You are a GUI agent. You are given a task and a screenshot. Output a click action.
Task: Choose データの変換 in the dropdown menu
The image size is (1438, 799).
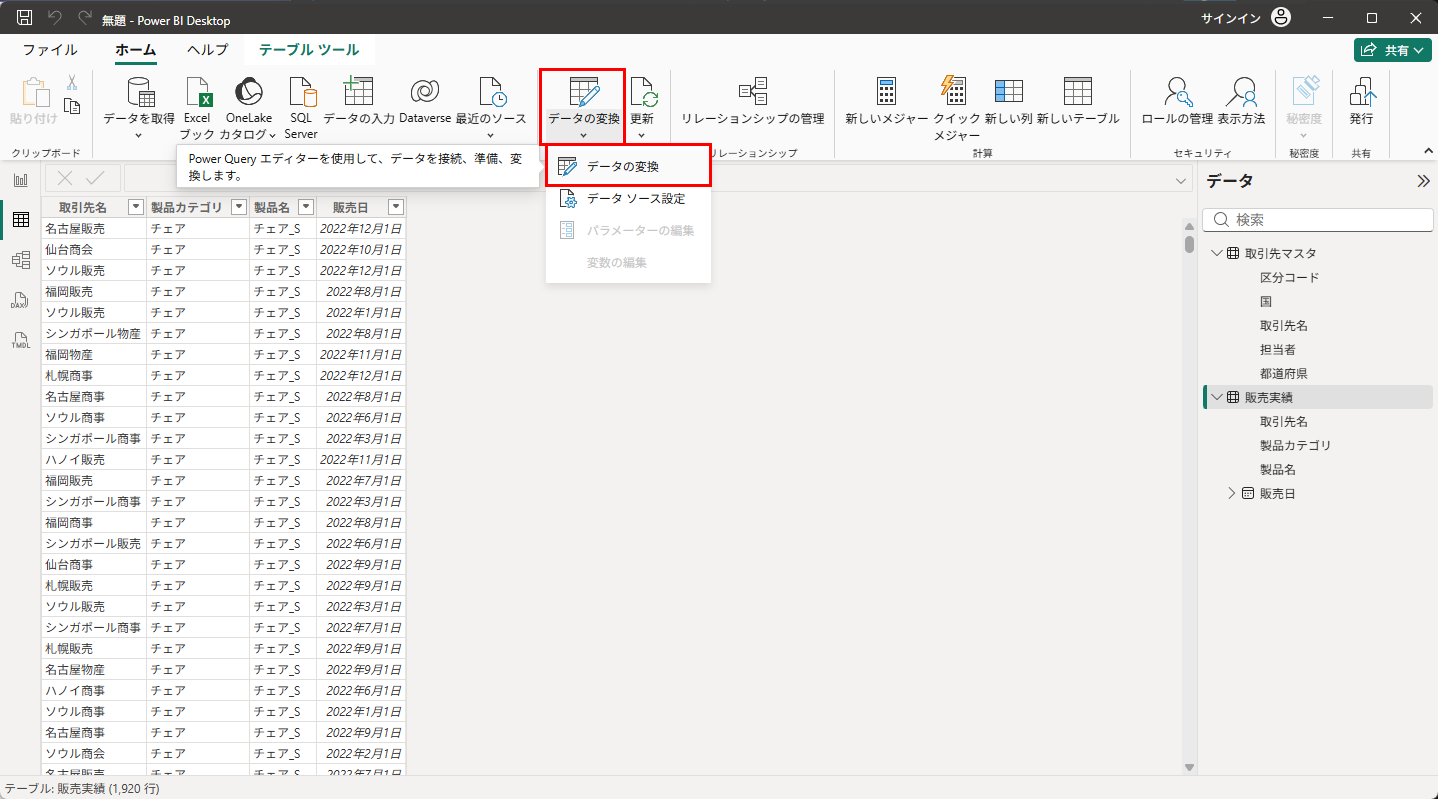[629, 166]
